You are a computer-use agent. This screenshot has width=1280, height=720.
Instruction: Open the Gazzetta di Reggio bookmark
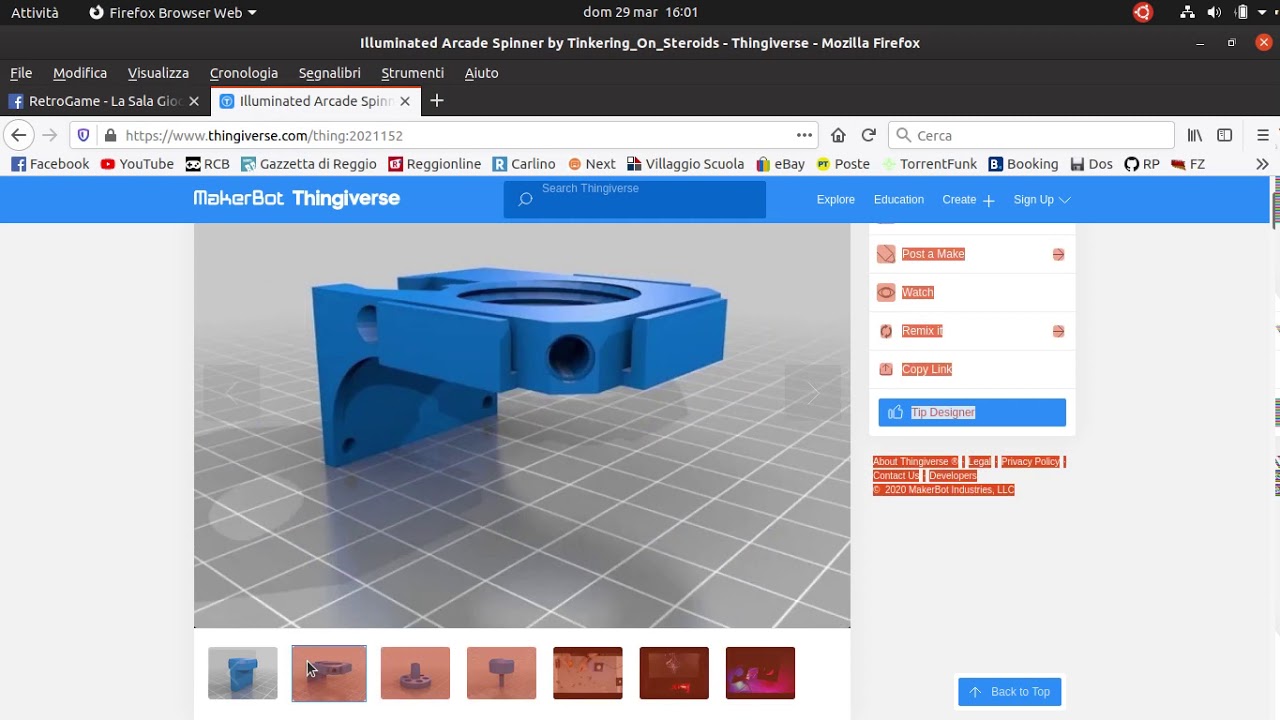point(309,164)
